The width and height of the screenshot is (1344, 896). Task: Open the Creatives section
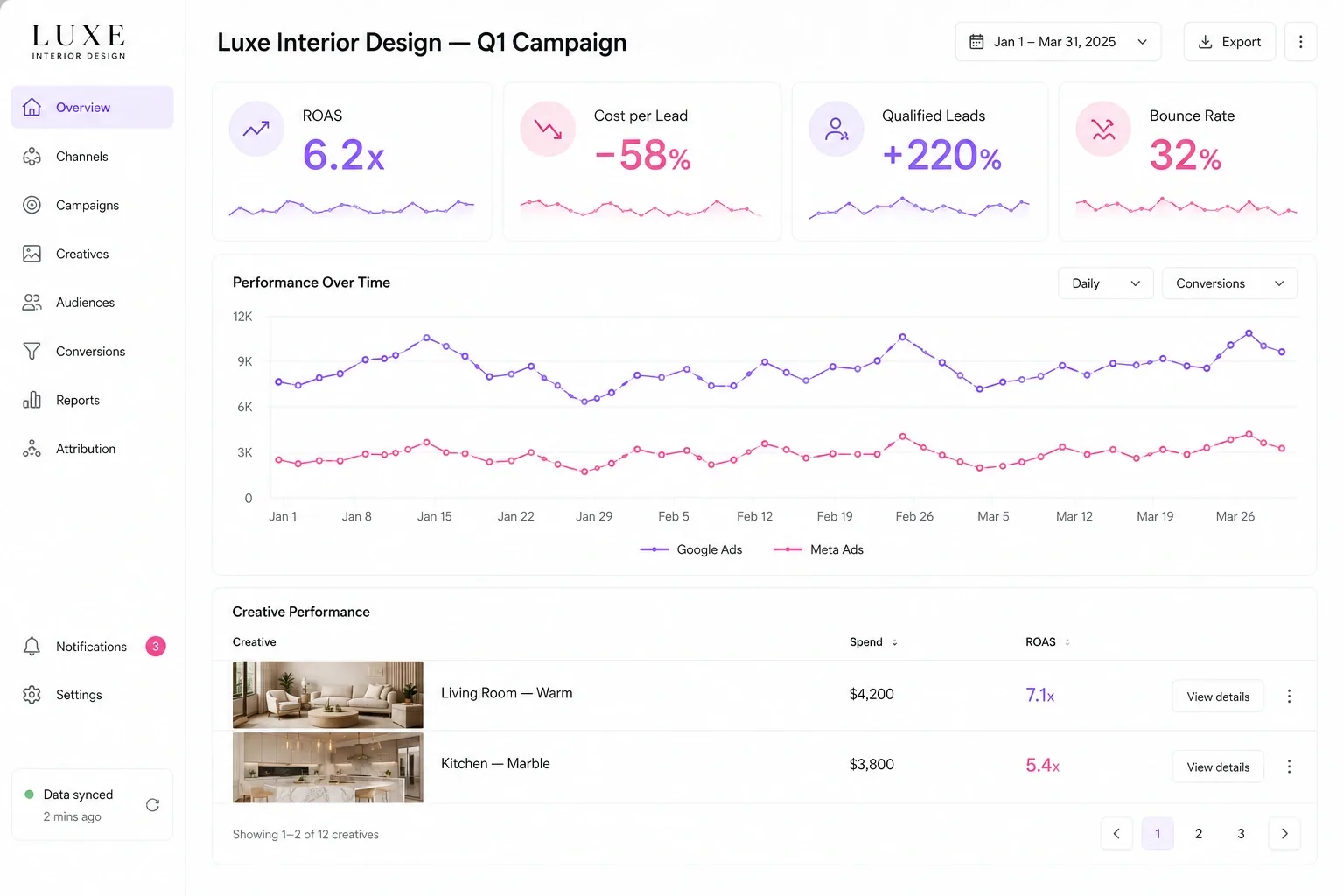click(93, 254)
